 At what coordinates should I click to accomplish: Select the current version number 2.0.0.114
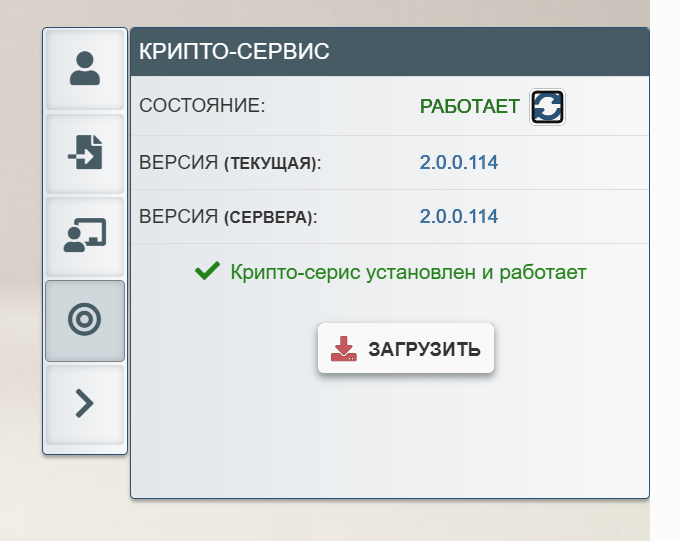point(458,162)
